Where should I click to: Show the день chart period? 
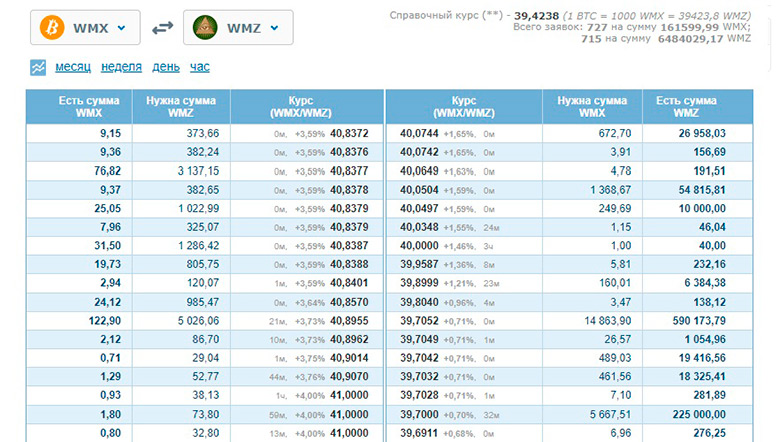166,67
